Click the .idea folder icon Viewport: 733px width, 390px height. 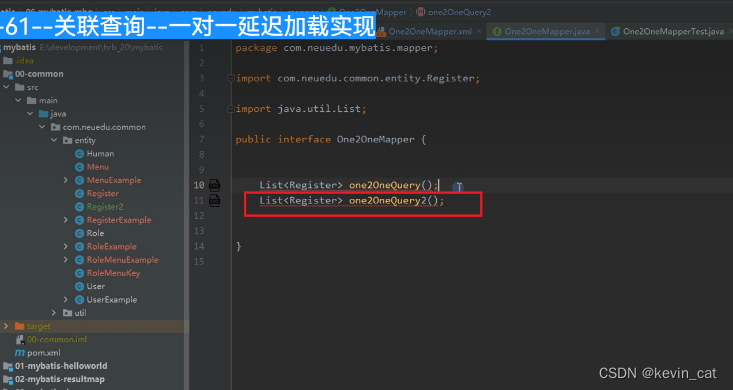pos(8,60)
